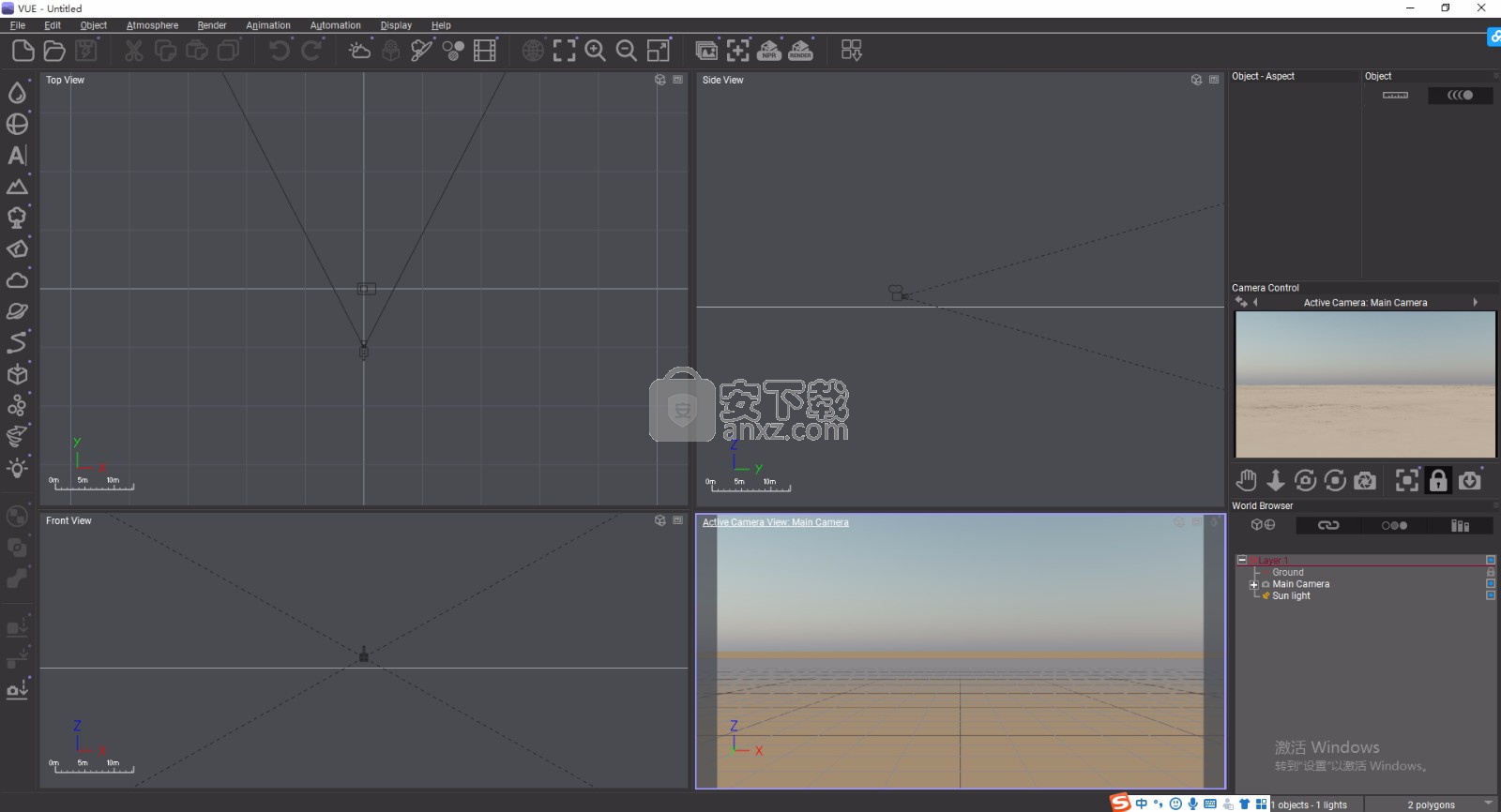Click the Render button icon
Viewport: 1501px width, 812px height.
[801, 51]
